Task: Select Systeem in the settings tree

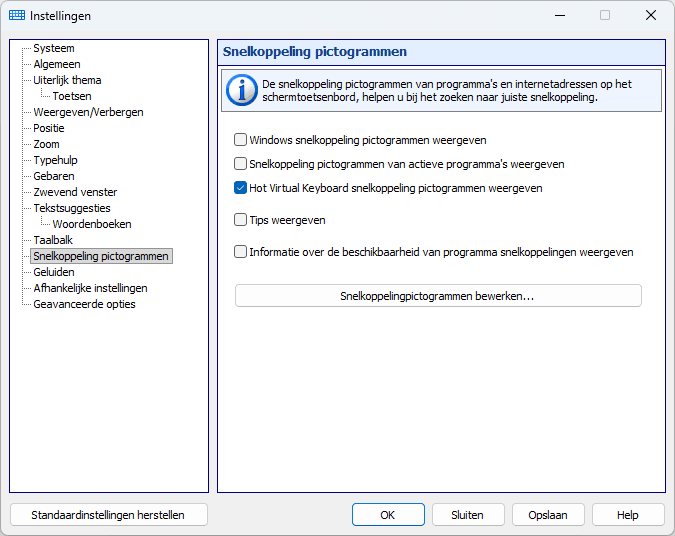Action: pyautogui.click(x=54, y=48)
